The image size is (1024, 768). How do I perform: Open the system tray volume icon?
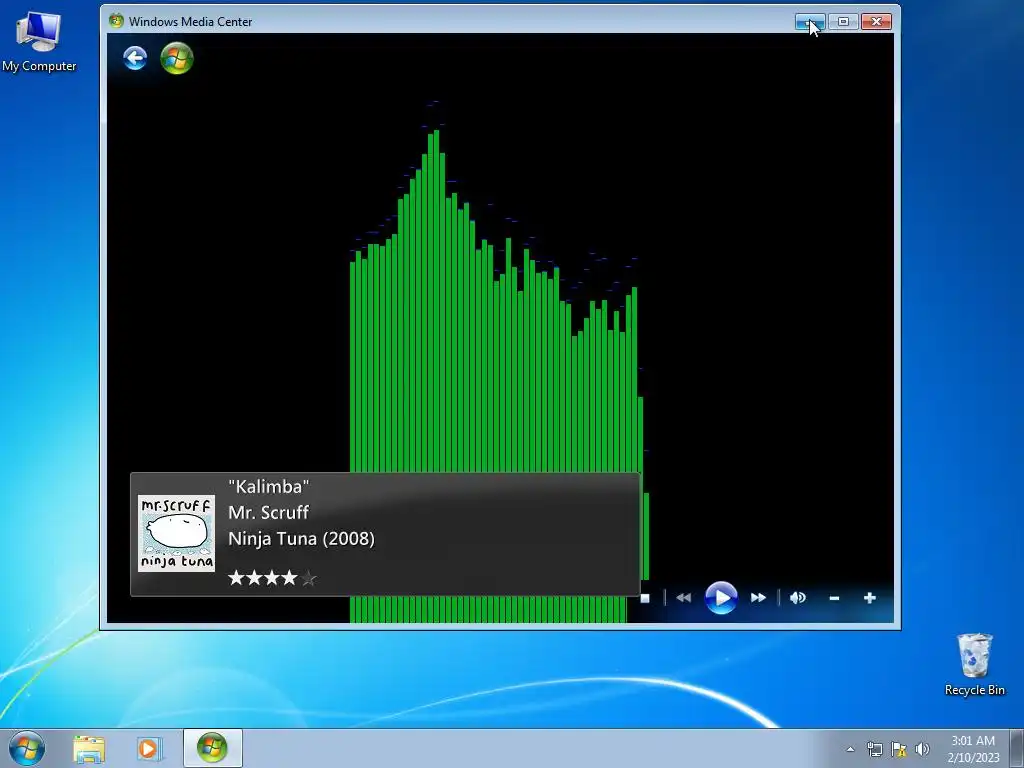point(922,749)
